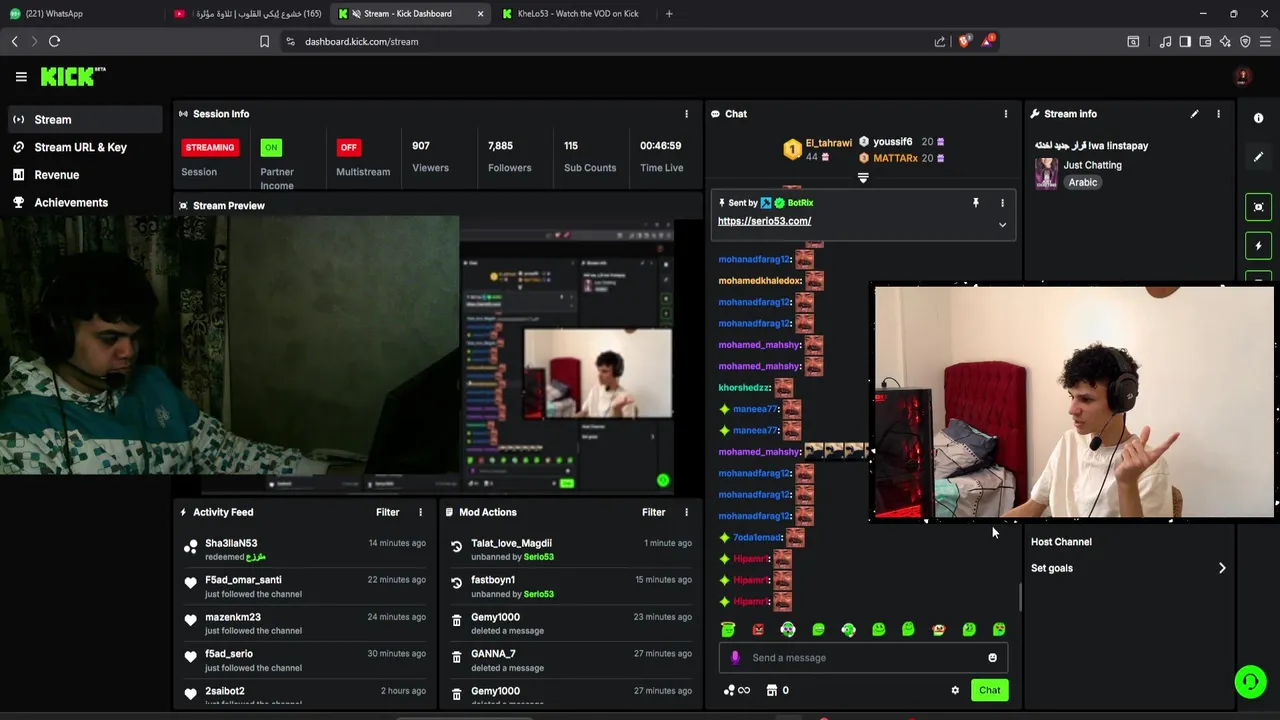1280x720 pixels.
Task: Open the Stream info three-dot menu
Action: [1218, 114]
